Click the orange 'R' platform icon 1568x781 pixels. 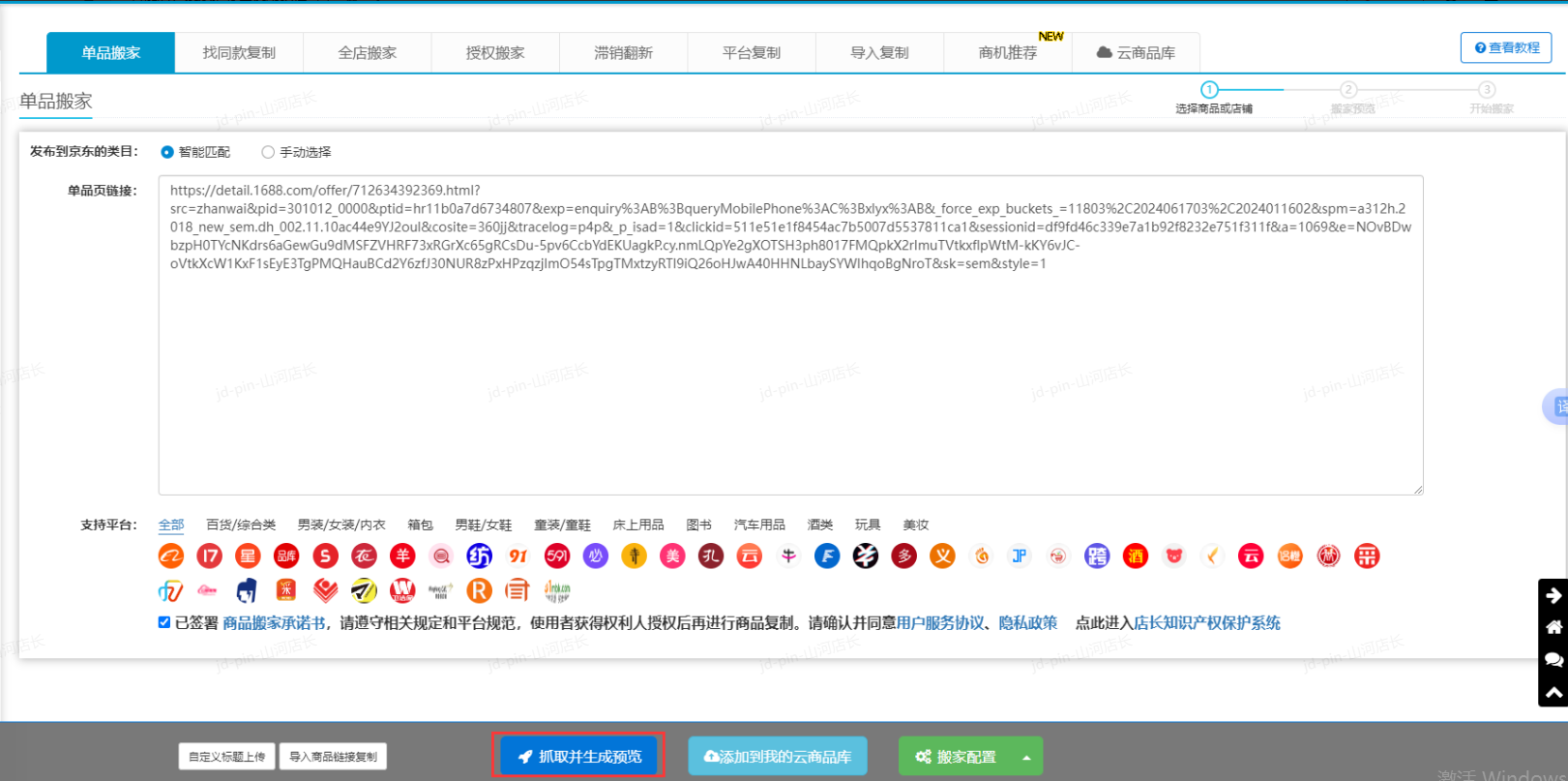(x=479, y=590)
